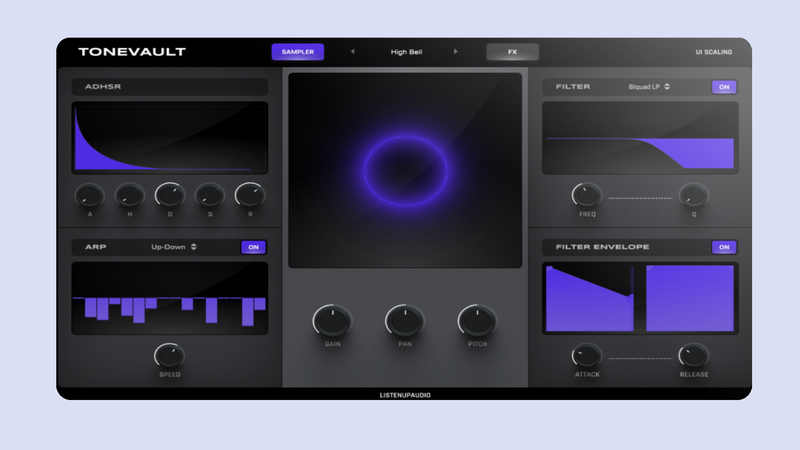The height and width of the screenshot is (450, 800).
Task: Click the PITCH knob
Action: click(477, 320)
